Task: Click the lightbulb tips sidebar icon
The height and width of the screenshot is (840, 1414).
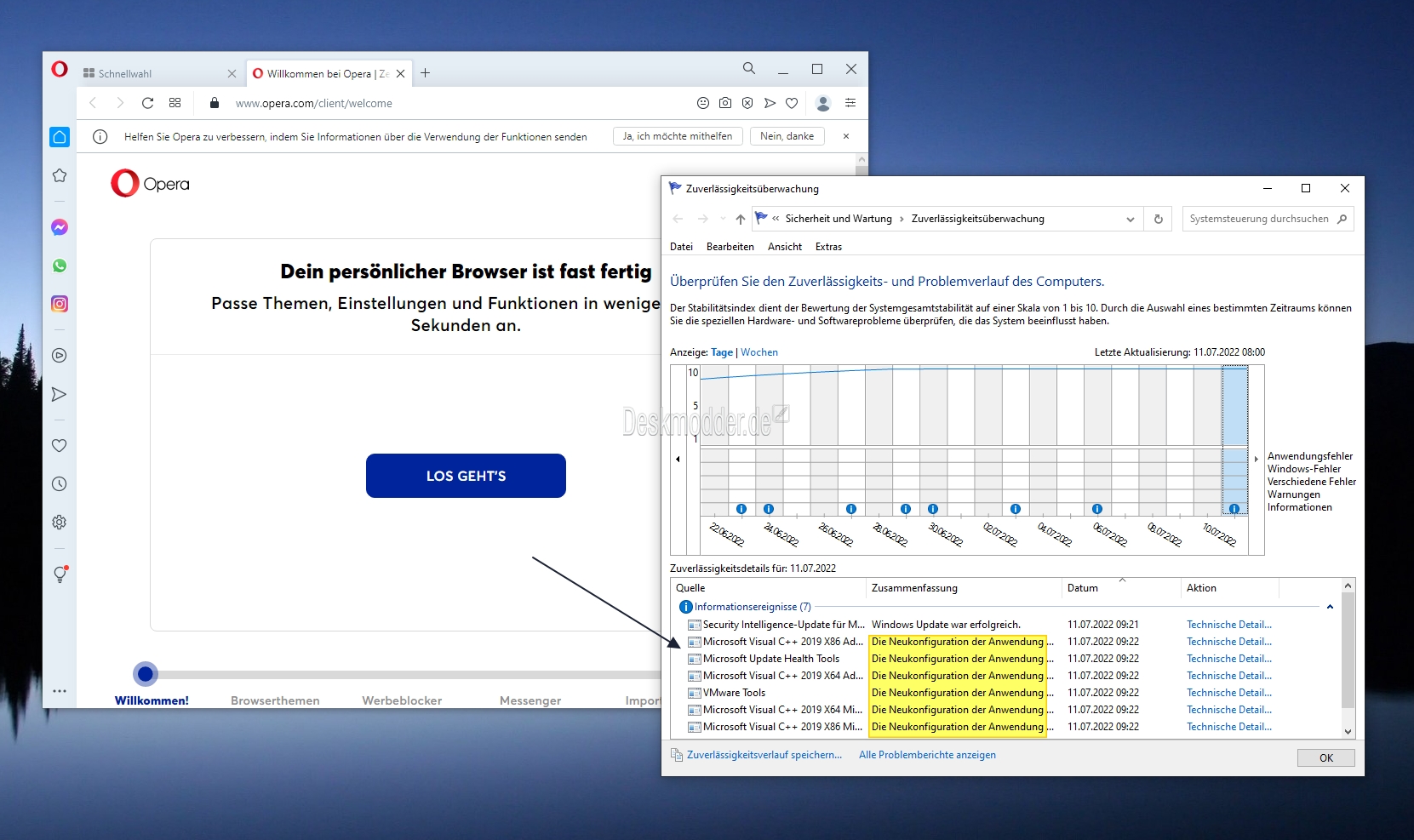Action: click(x=60, y=574)
